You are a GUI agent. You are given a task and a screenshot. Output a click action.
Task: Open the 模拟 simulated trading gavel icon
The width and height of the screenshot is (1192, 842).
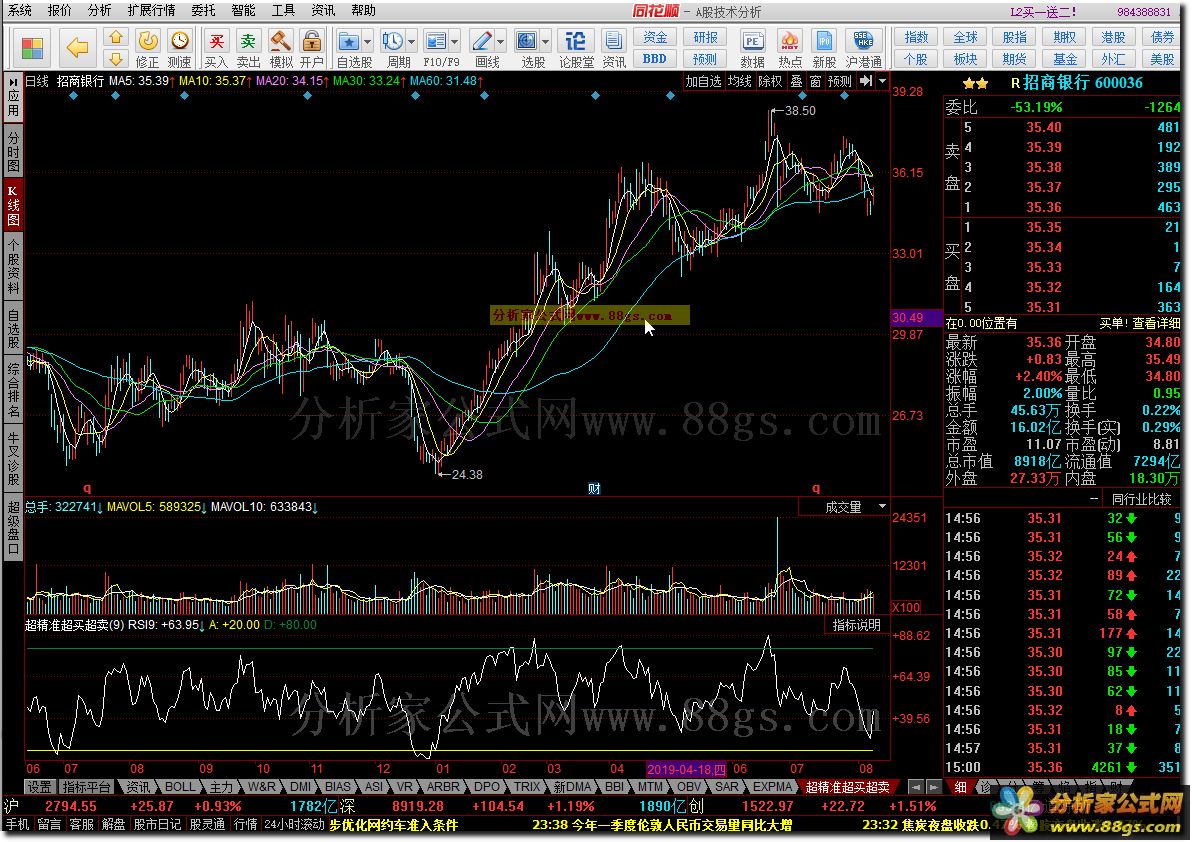tap(281, 49)
